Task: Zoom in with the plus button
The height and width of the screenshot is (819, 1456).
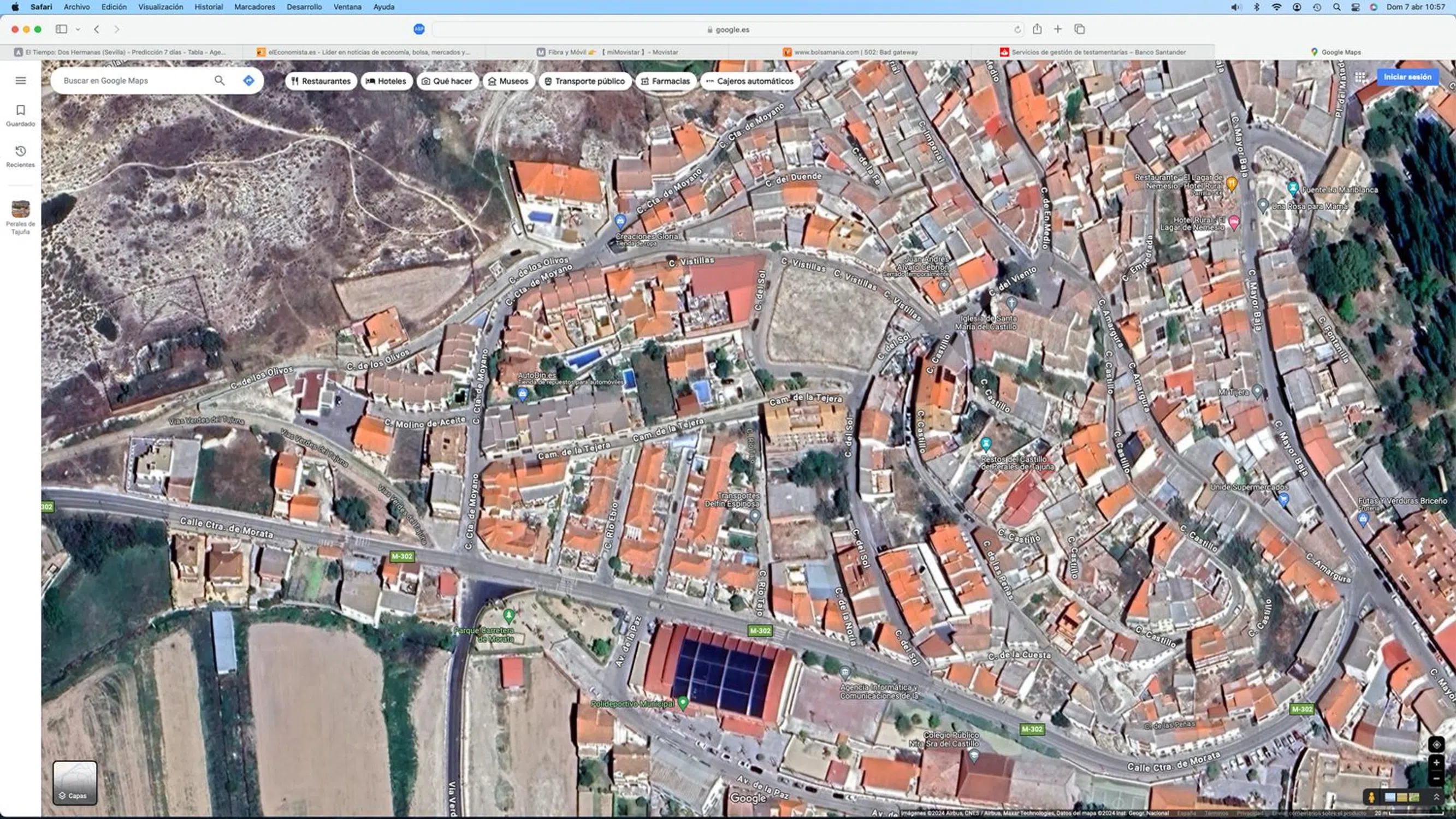Action: 1436,763
